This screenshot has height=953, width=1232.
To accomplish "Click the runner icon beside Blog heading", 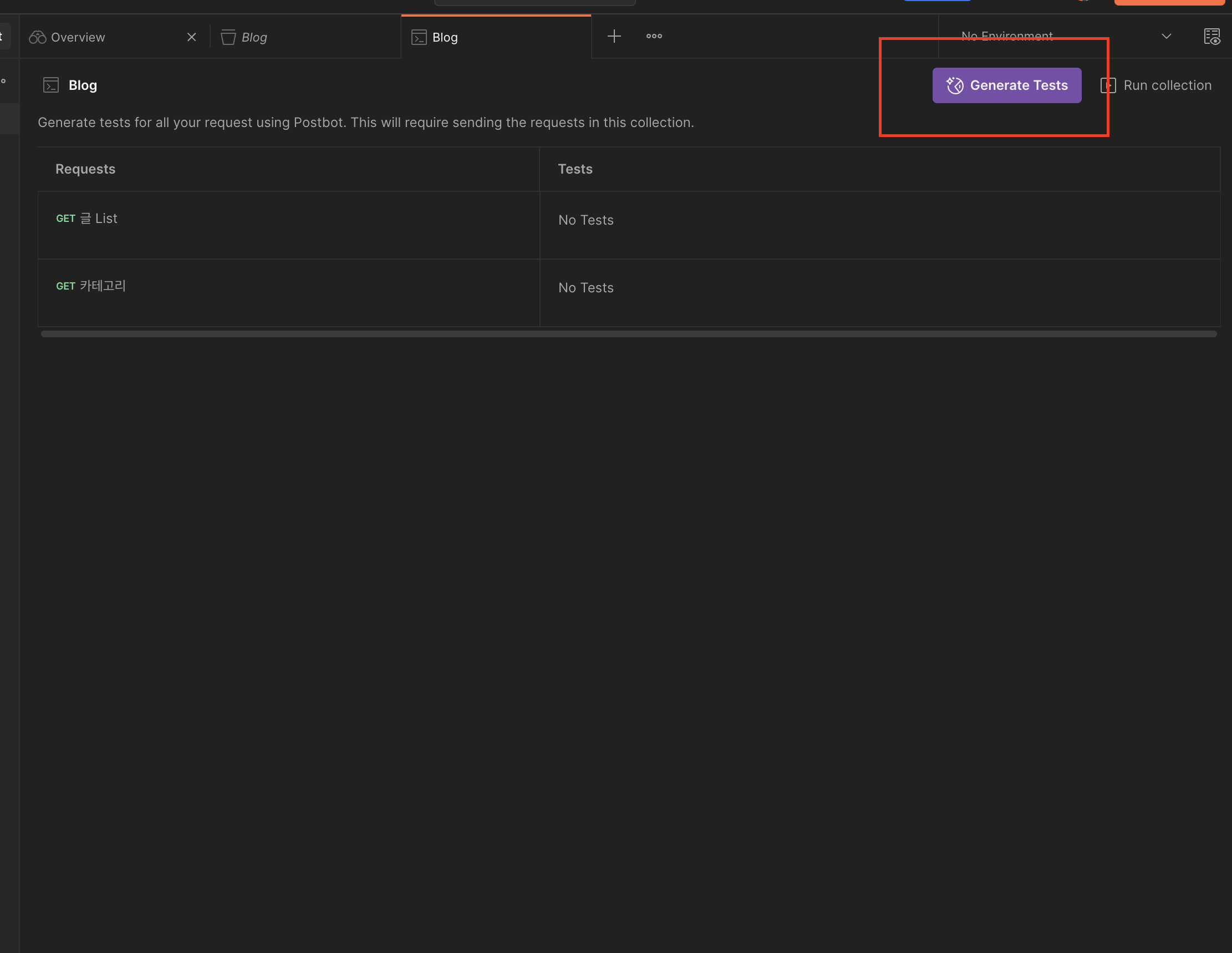I will click(x=51, y=85).
